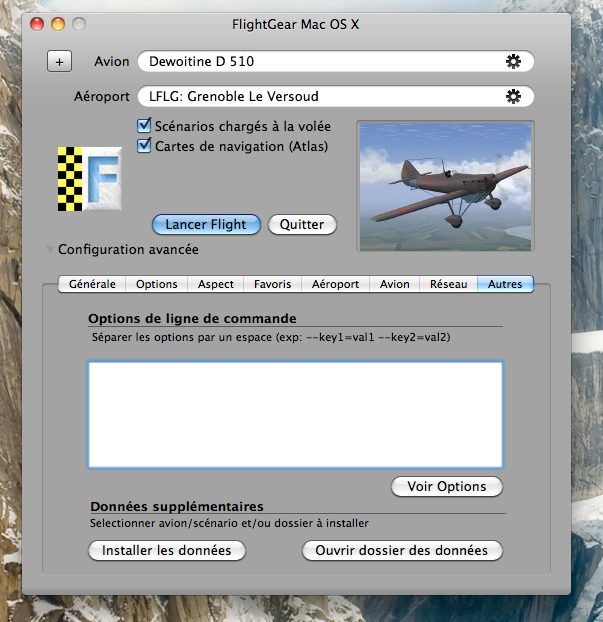
Task: Click the Données supplémentaires heading
Action: tap(177, 507)
